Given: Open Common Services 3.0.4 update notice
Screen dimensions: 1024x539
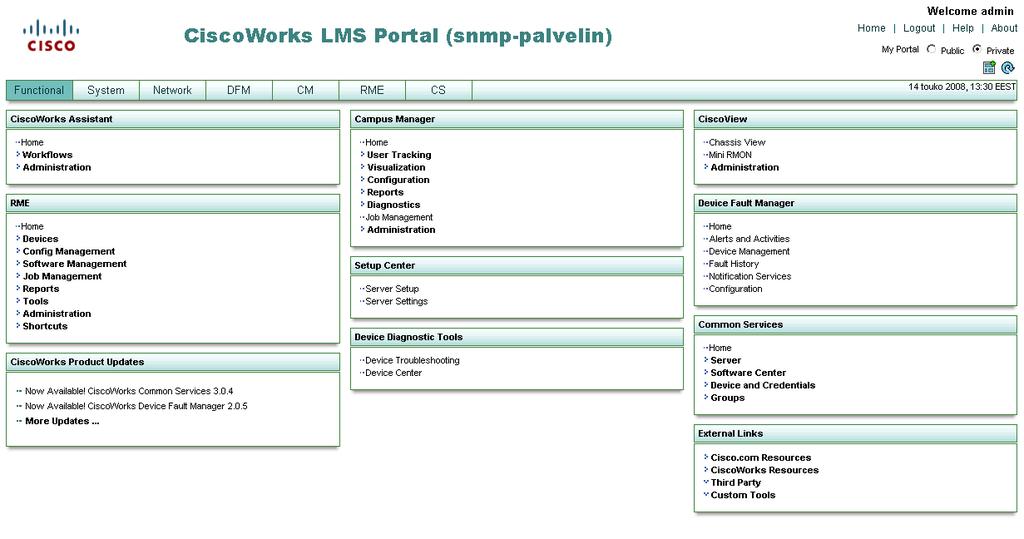Looking at the screenshot, I should click(x=129, y=391).
